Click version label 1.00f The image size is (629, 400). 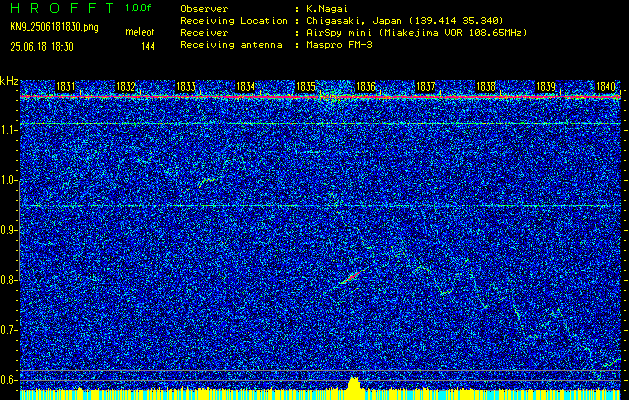click(x=138, y=8)
